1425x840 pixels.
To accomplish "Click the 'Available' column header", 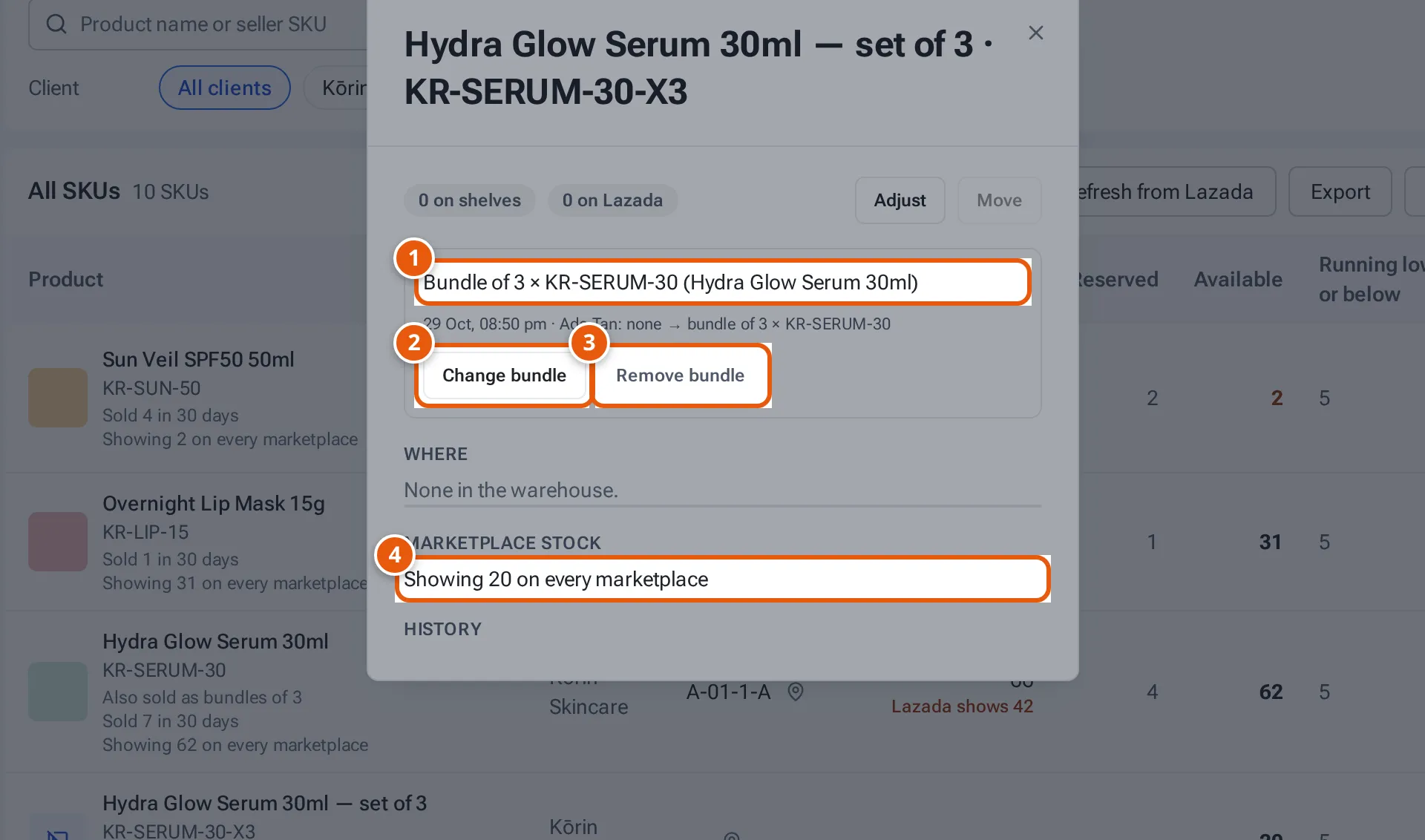I will (x=1238, y=279).
